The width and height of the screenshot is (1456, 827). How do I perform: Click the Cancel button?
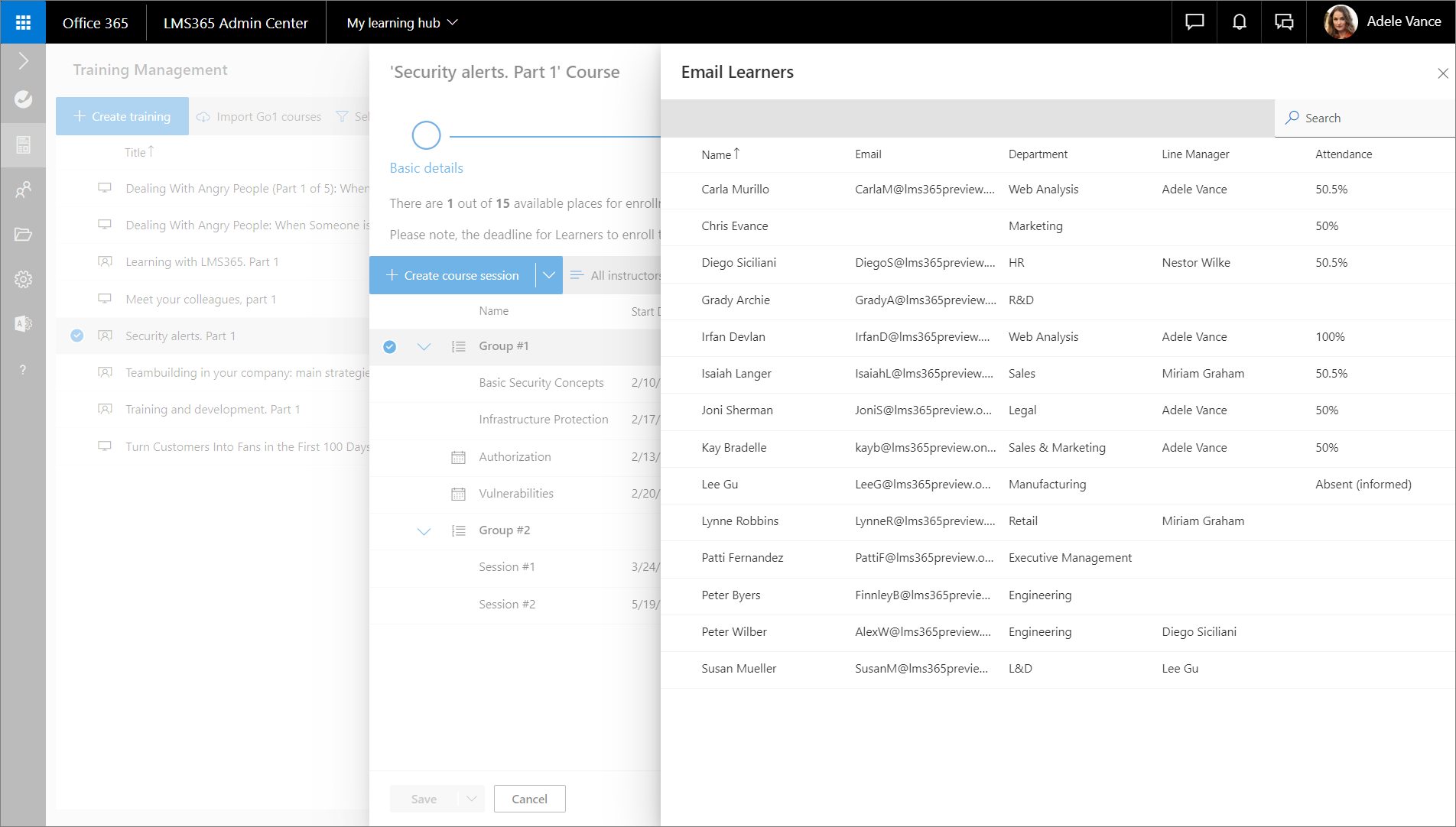[x=529, y=799]
